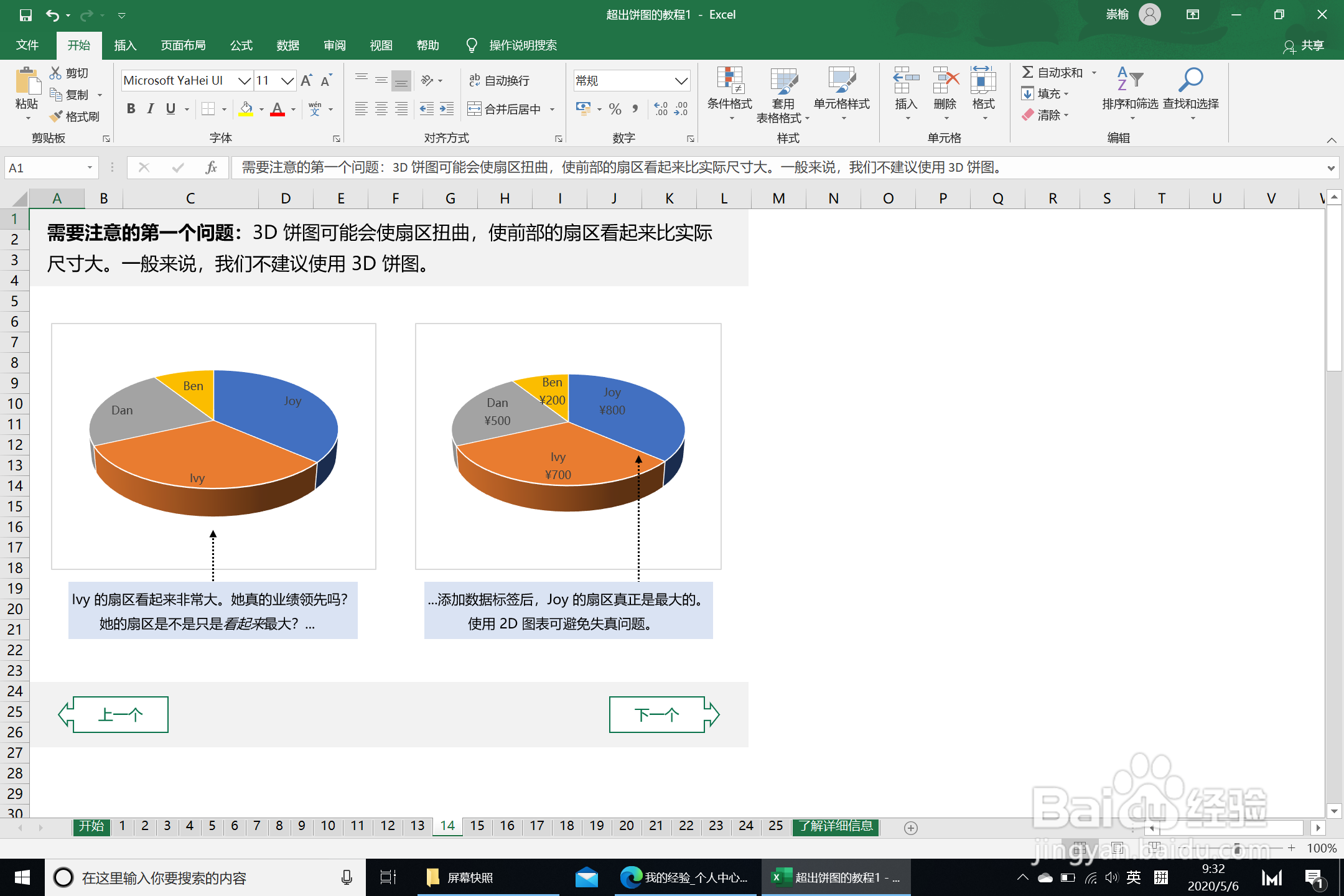Image resolution: width=1344 pixels, height=896 pixels.
Task: Switch to sheet tab 15
Action: pyautogui.click(x=477, y=826)
